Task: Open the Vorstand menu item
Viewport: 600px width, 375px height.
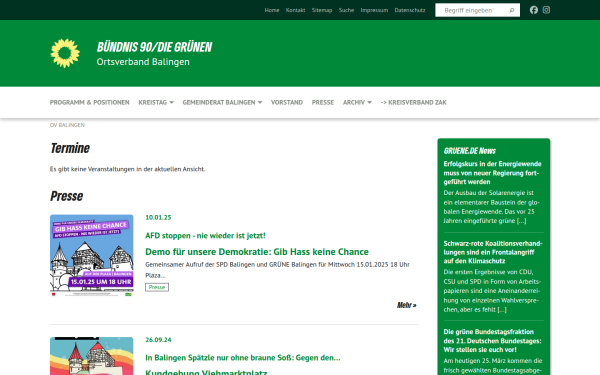Action: pos(287,102)
